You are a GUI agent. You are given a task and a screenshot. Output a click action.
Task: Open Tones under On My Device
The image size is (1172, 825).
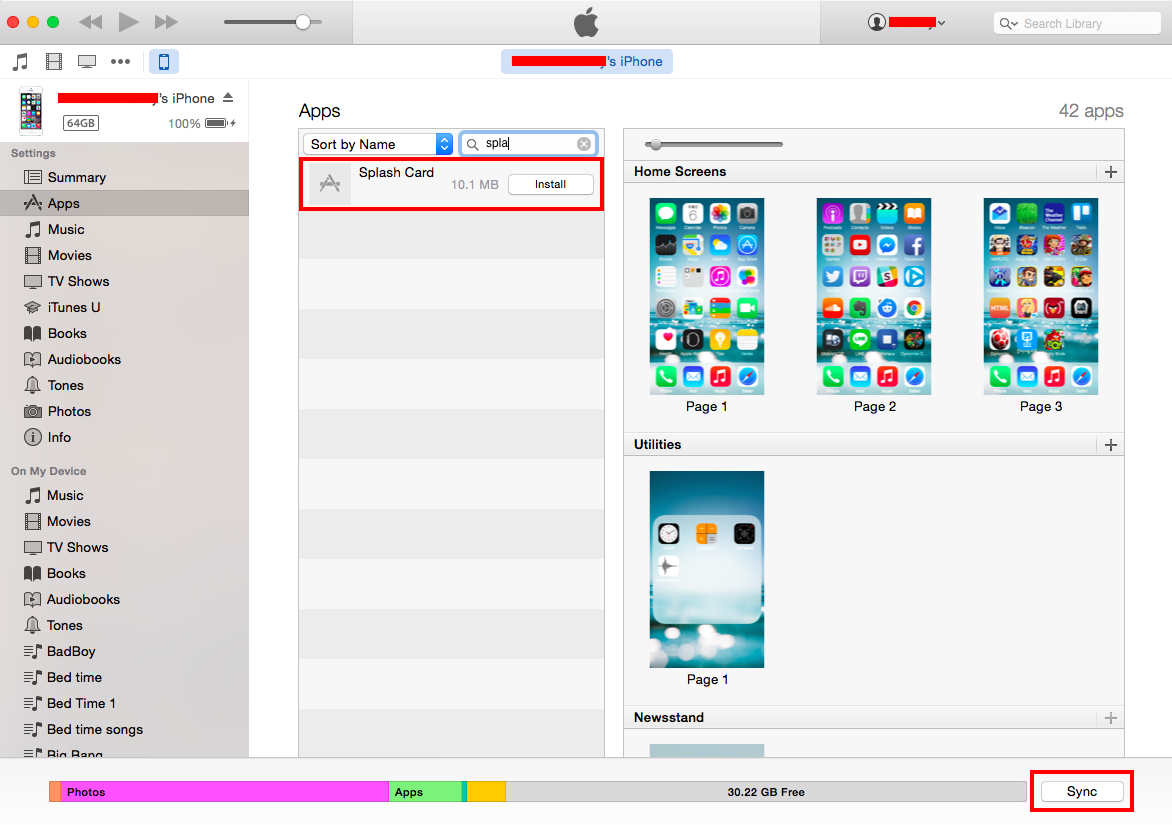click(124, 625)
